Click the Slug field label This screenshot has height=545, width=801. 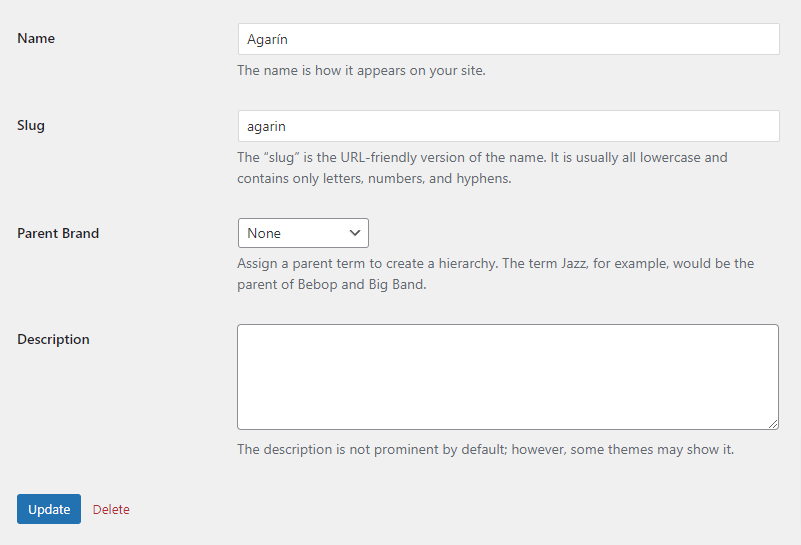click(31, 126)
